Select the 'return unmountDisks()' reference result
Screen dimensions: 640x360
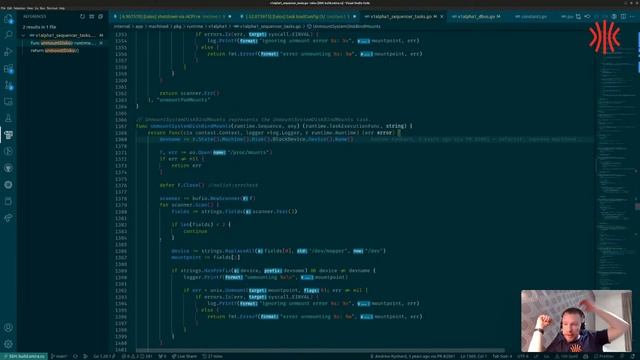[55, 51]
